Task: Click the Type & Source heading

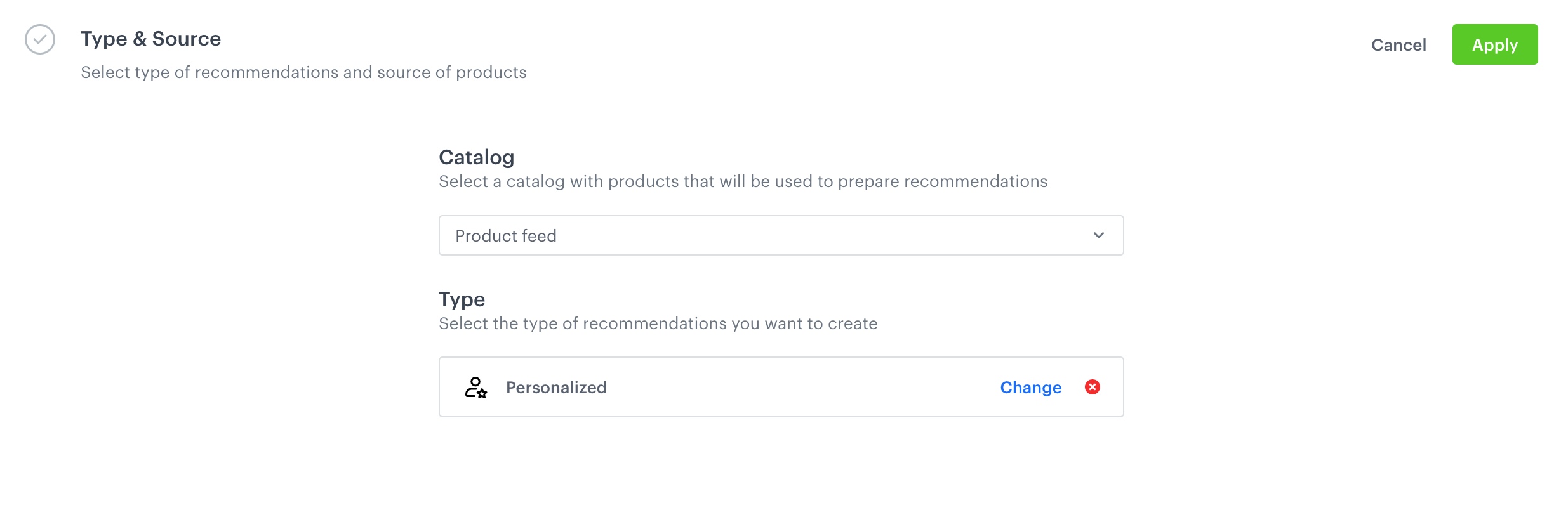Action: click(150, 38)
